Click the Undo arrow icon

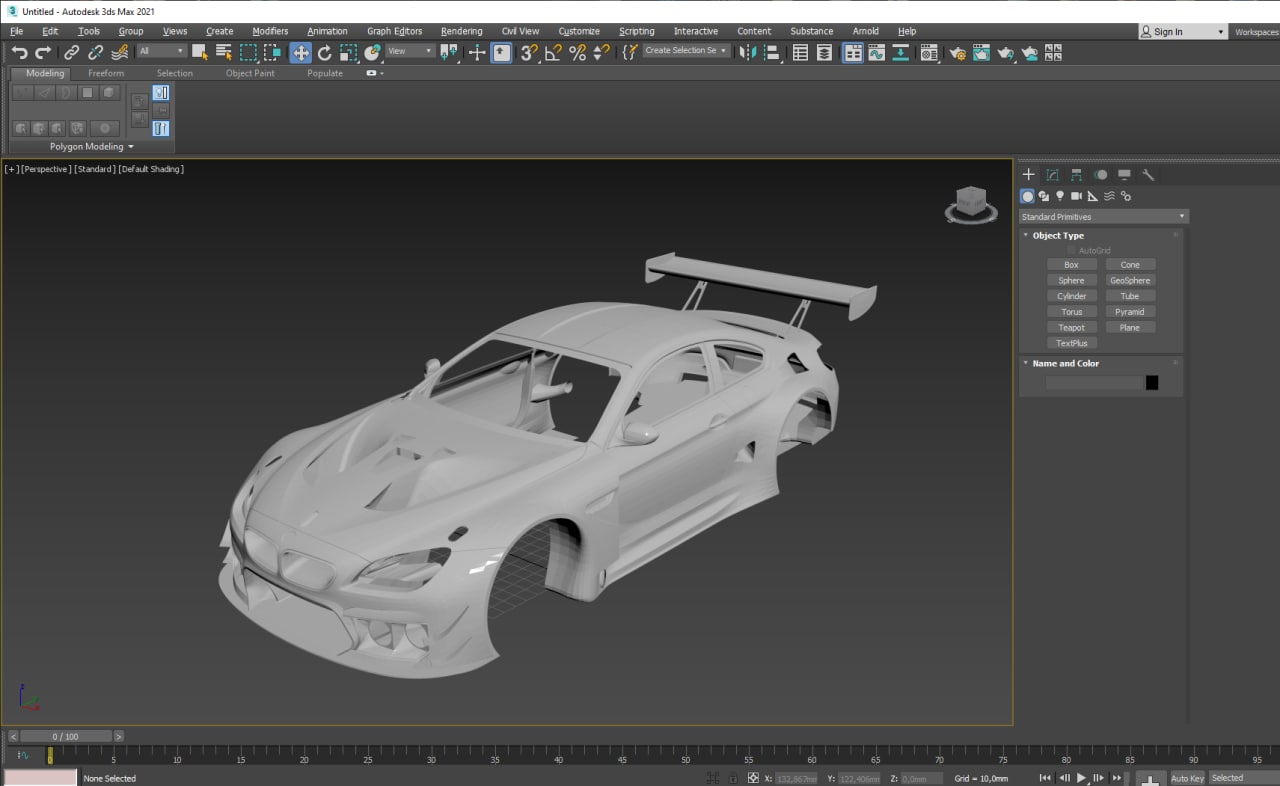pyautogui.click(x=19, y=52)
